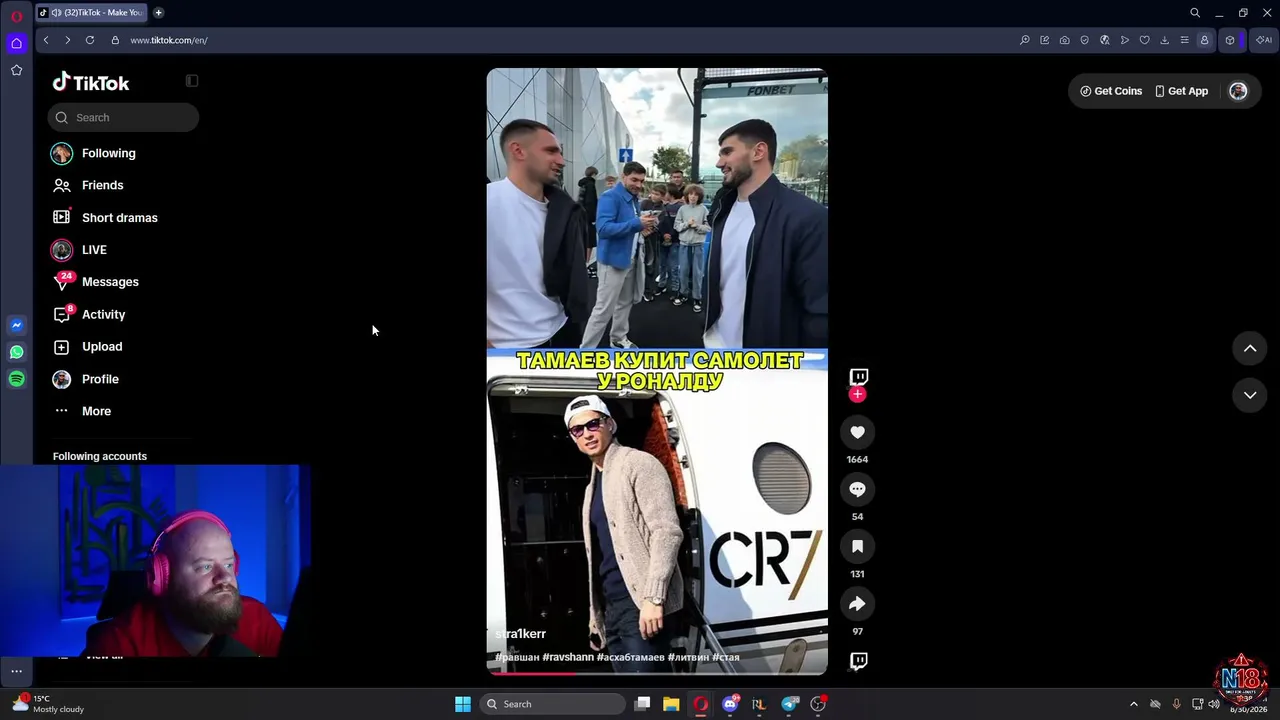Screen dimensions: 1280x720
Task: Add page to bookmarks with the toolbar heart
Action: [x=1144, y=40]
